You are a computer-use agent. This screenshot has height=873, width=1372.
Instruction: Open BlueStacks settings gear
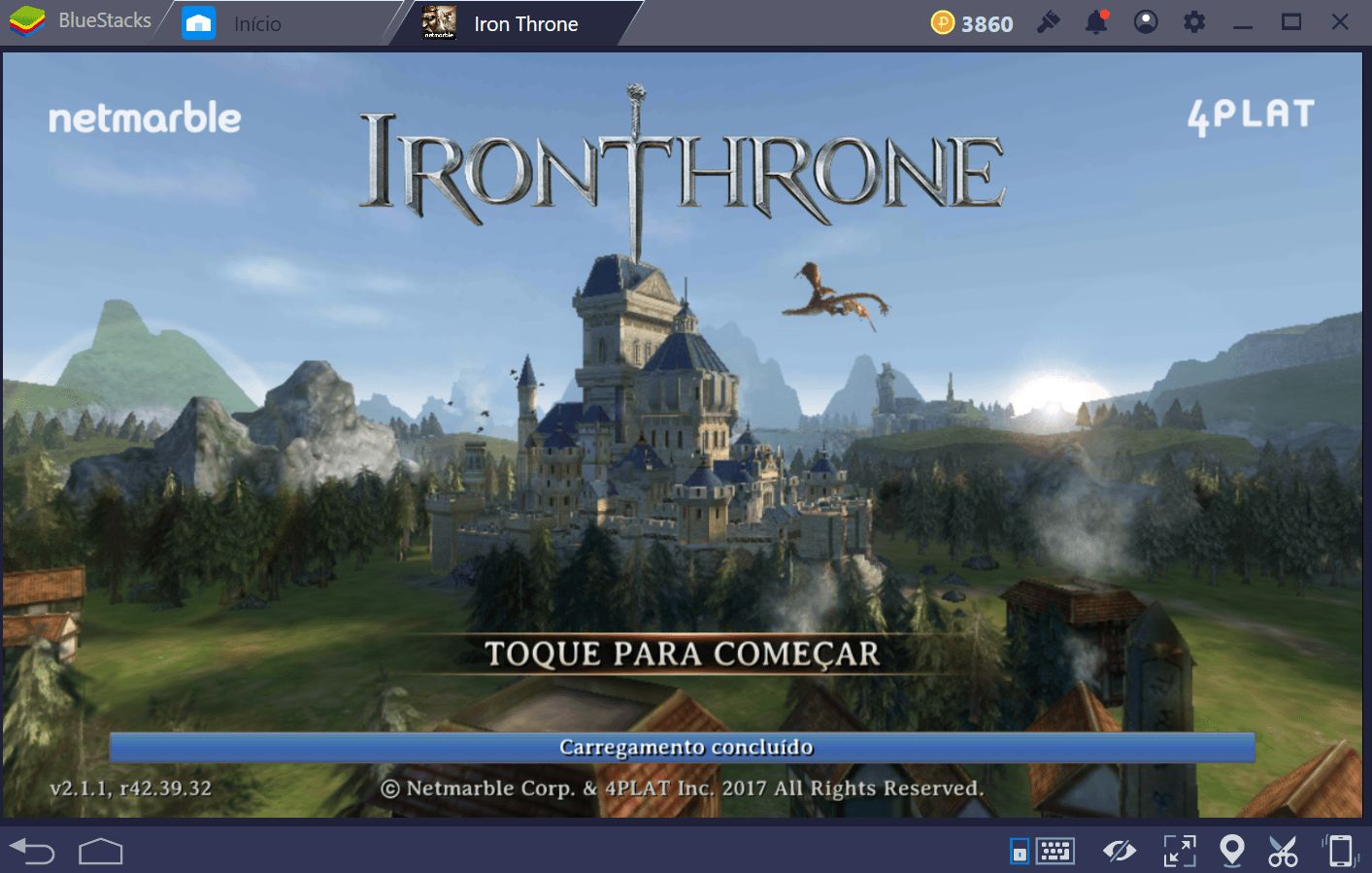coord(1194,22)
